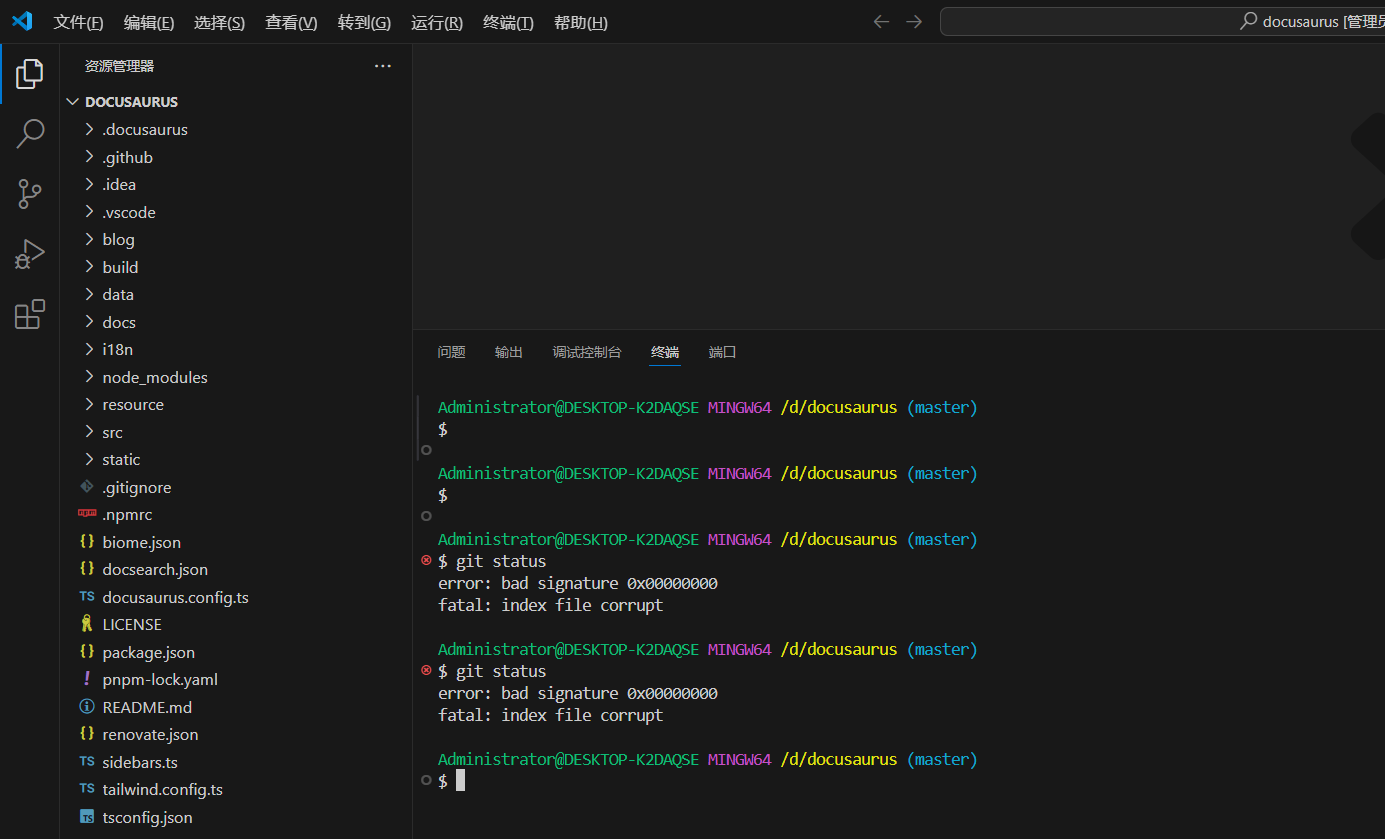Expand the resource folder
The width and height of the screenshot is (1385, 839).
(x=89, y=404)
